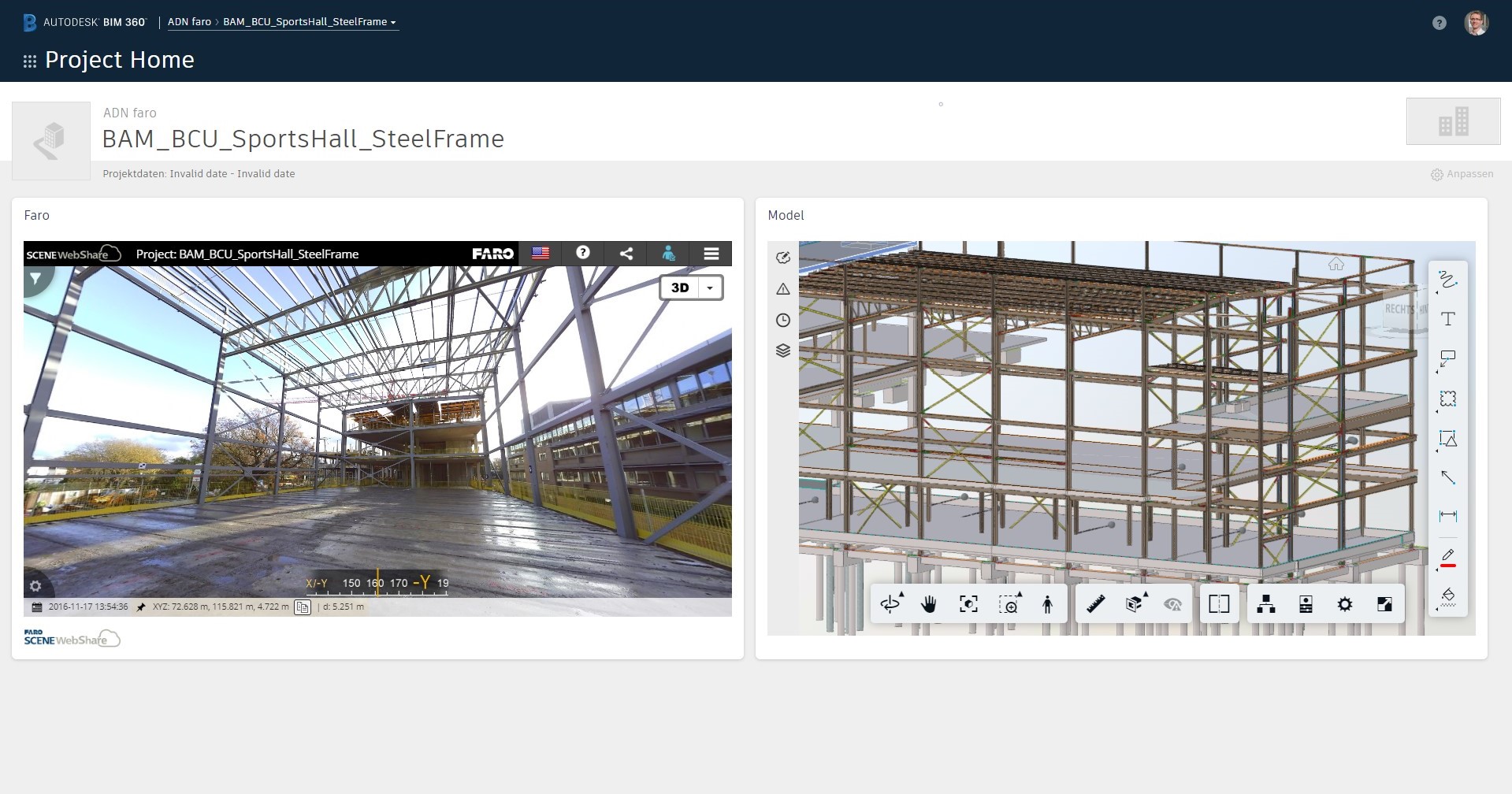The width and height of the screenshot is (1512, 794).
Task: Open the layers panel icon
Action: pyautogui.click(x=782, y=351)
